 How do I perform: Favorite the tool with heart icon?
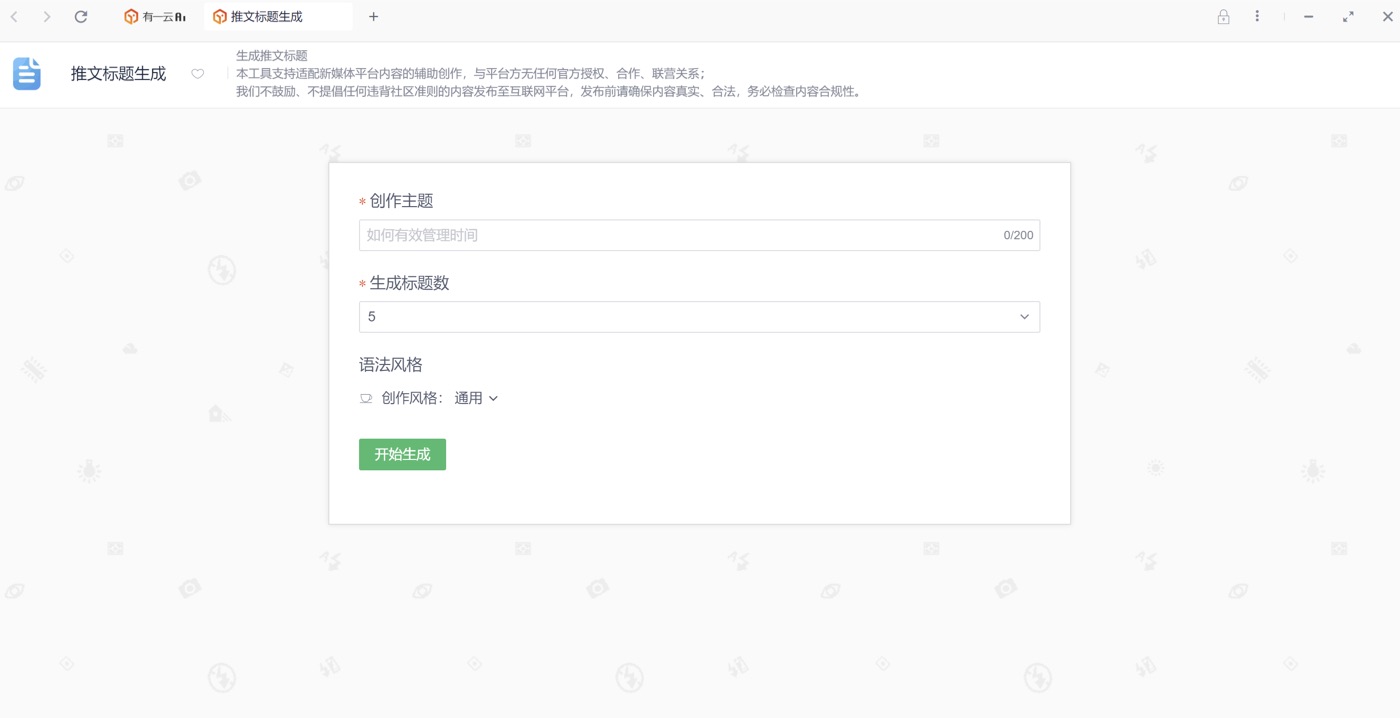pyautogui.click(x=198, y=74)
